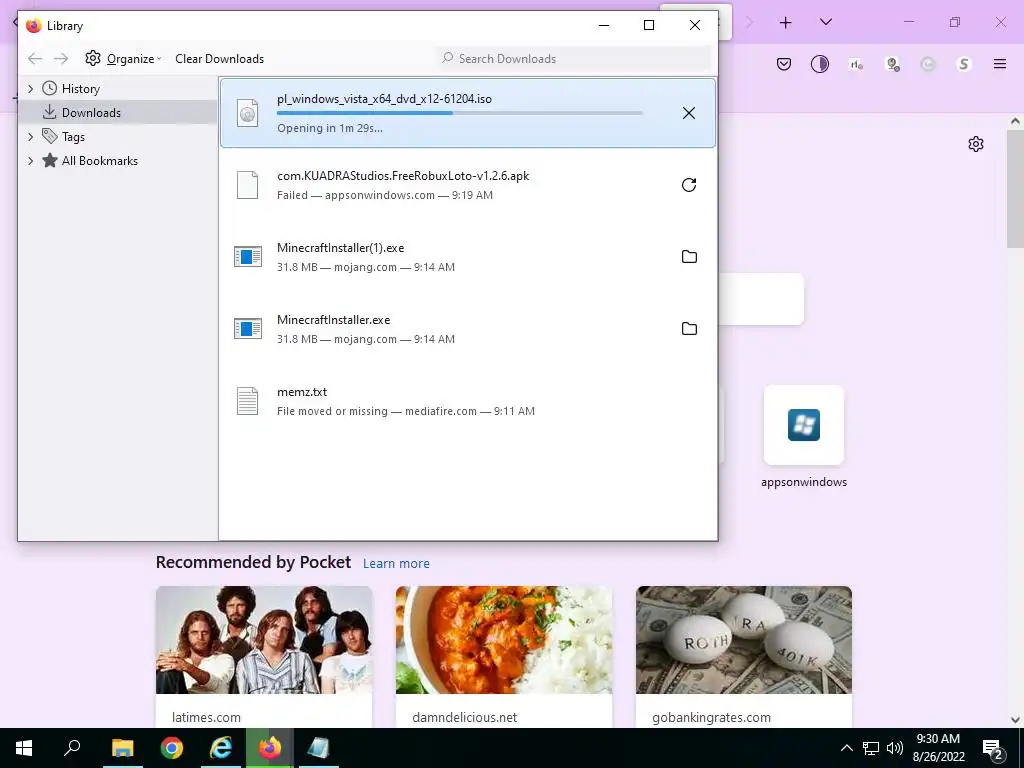The image size is (1024, 768).
Task: Select com.KUADRAStudios.FreeRobuxLoto-v1.2.6.apk entry
Action: coord(468,185)
